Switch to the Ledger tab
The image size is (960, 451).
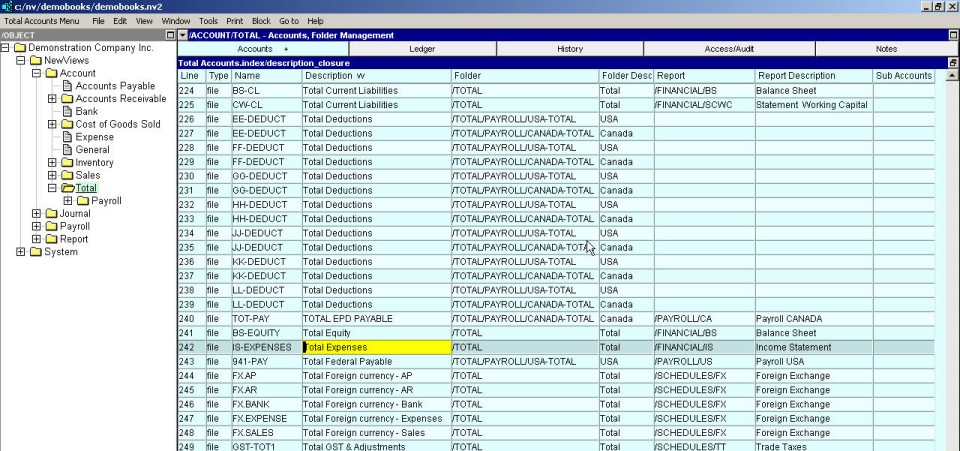tap(422, 49)
